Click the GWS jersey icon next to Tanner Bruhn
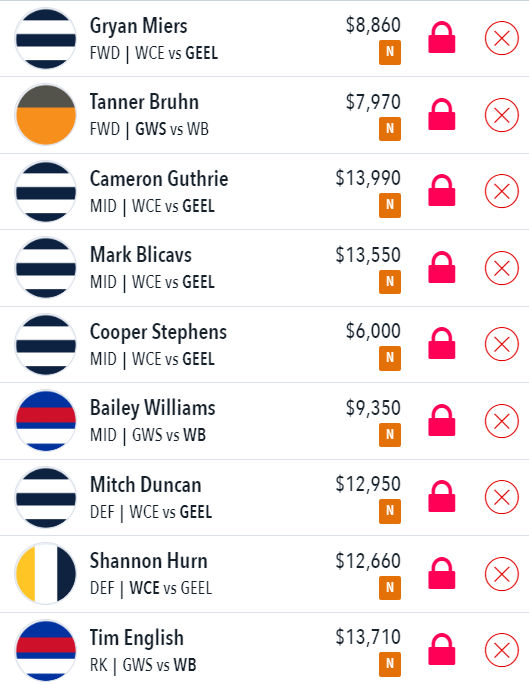Screen dimensions: 529x685 (x=46, y=115)
